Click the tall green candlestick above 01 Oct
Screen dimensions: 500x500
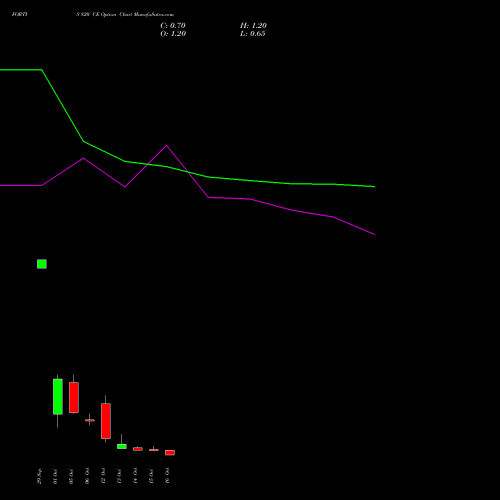58,397
